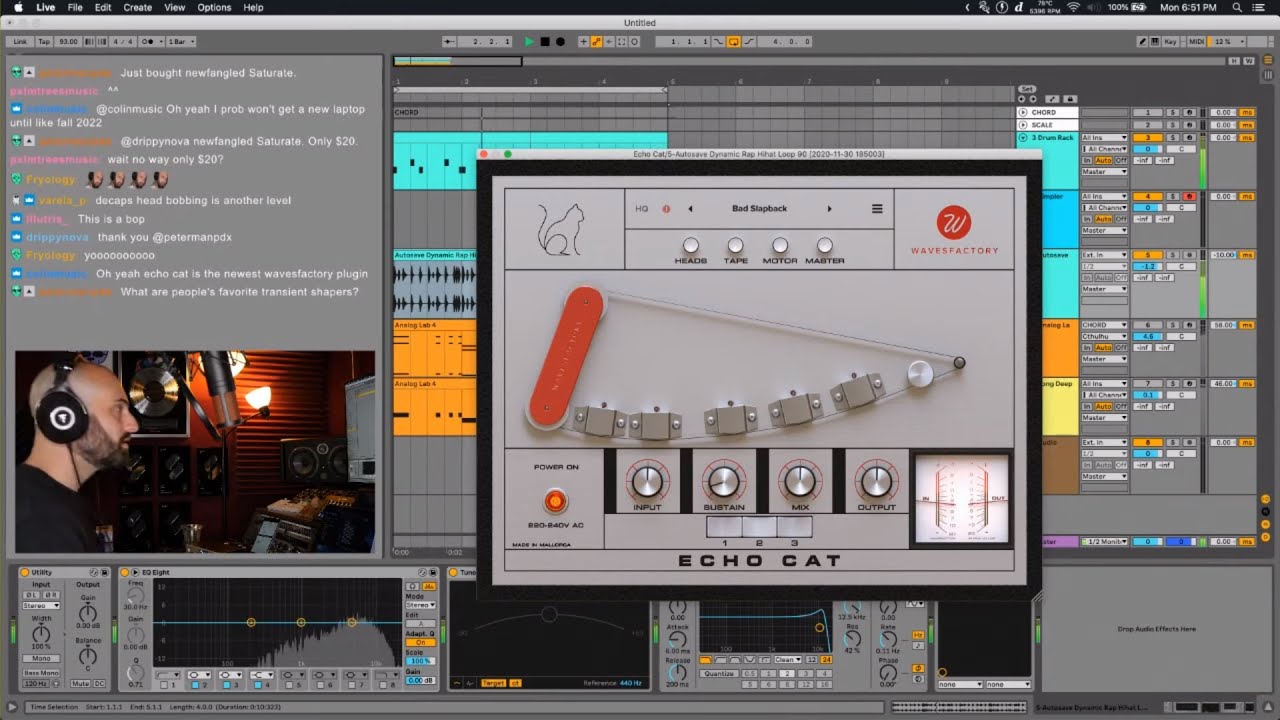Screen dimensions: 1280x720
Task: Click the Echo Cat cat logo
Action: (x=561, y=230)
